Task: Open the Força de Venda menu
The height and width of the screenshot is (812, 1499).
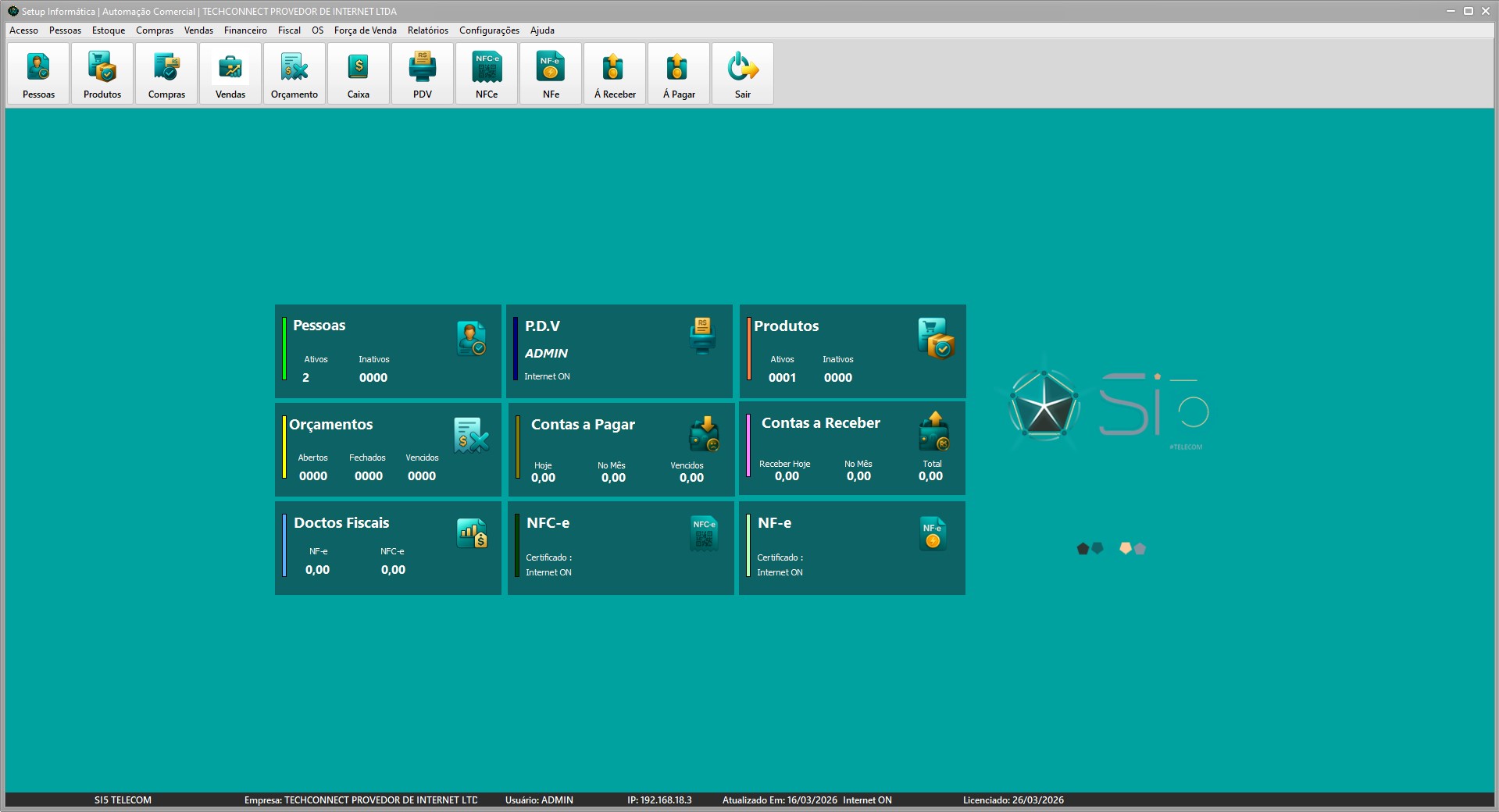Action: point(365,30)
